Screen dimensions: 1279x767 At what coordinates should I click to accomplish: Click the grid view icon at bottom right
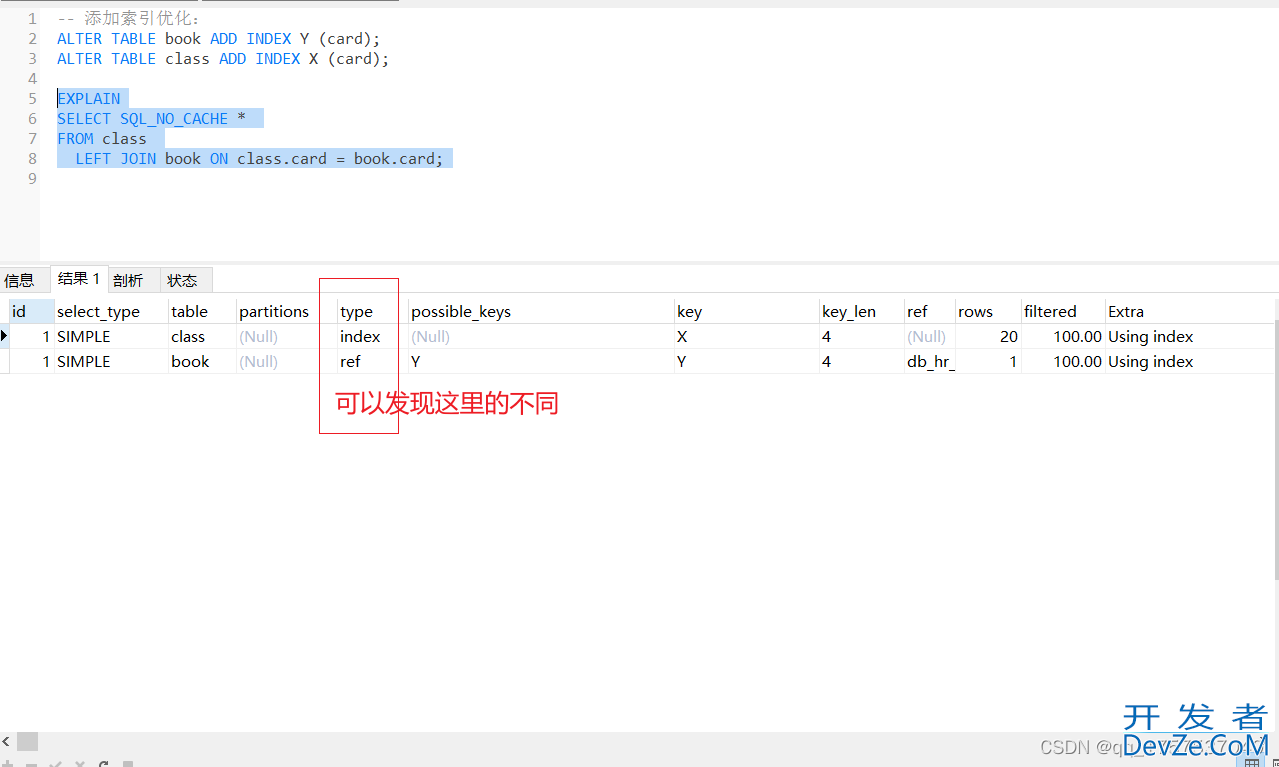pos(1253,762)
